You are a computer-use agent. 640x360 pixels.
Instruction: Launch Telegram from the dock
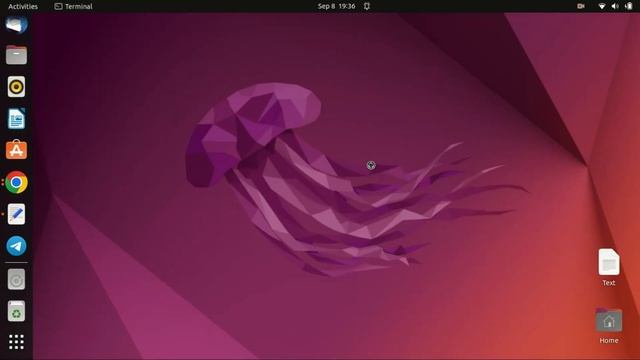[x=16, y=246]
